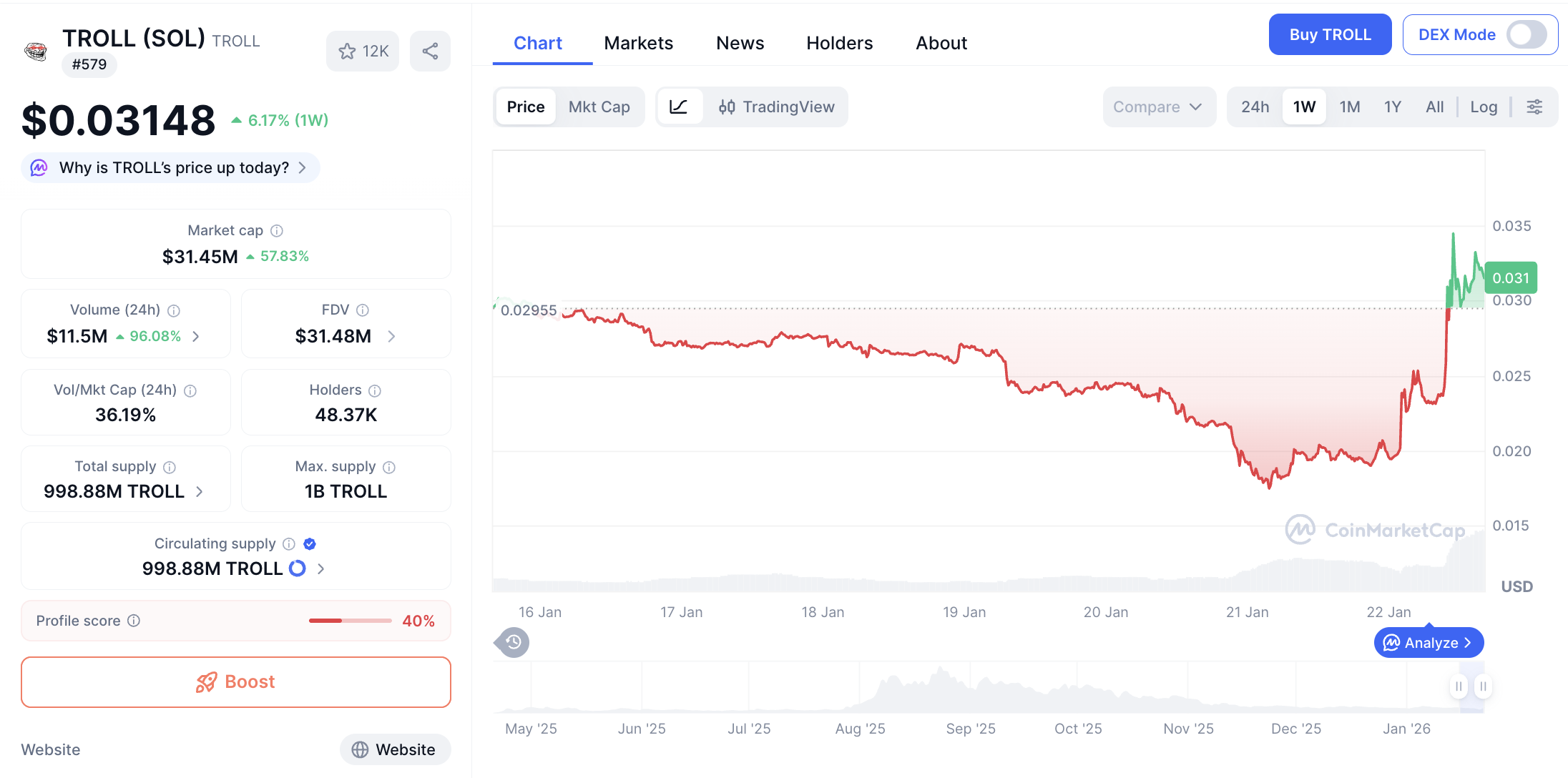1568x778 pixels.
Task: Click the Market cap info icon
Action: 277,231
